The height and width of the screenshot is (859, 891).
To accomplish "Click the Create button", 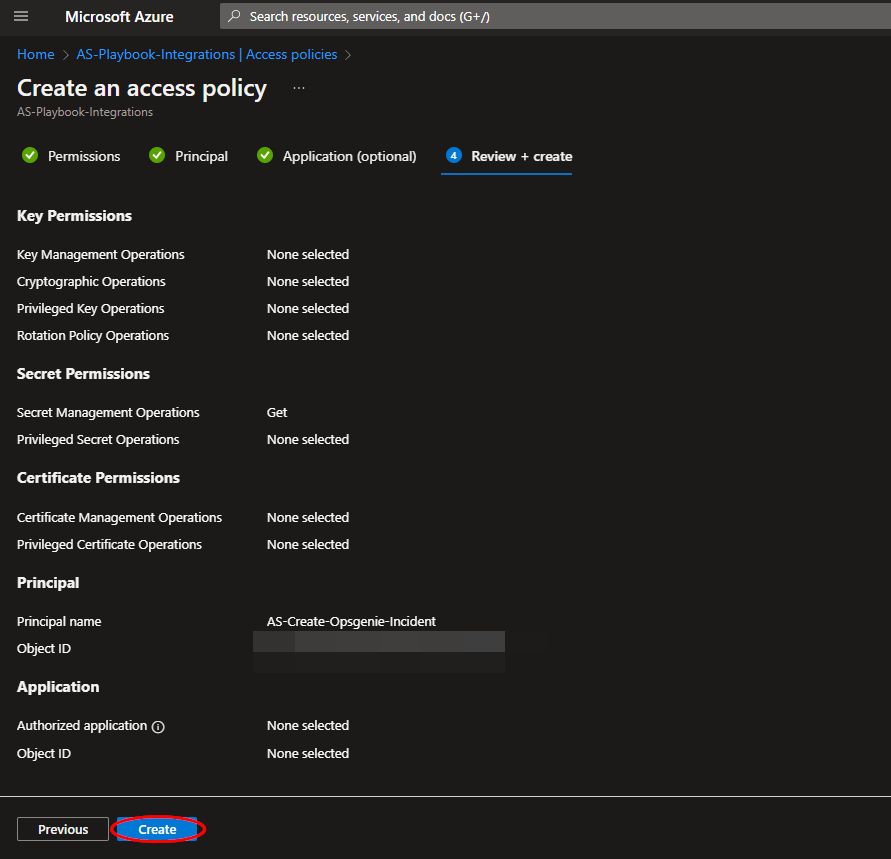I will point(157,829).
